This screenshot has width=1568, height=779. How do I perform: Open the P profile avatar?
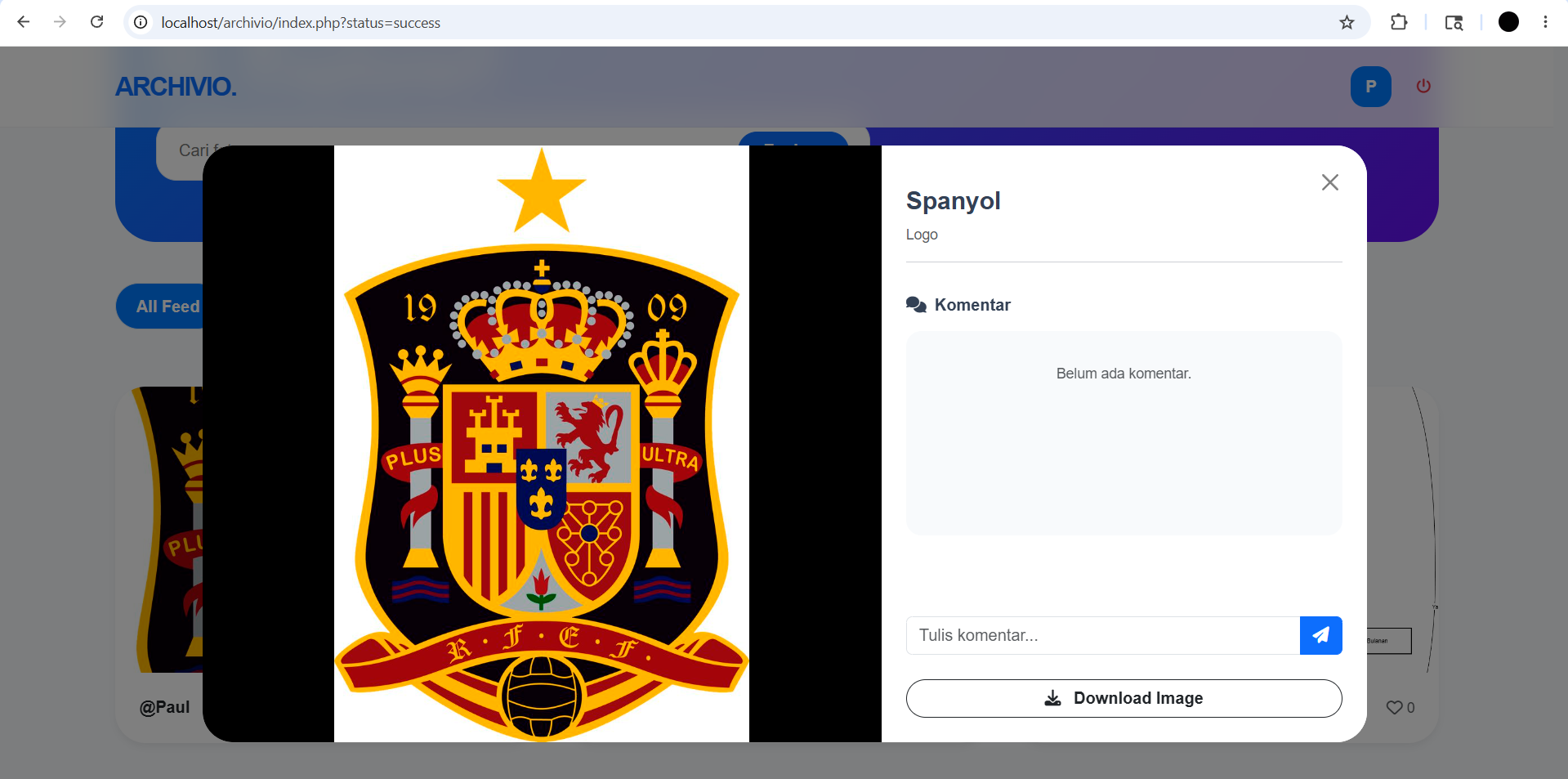(x=1370, y=87)
